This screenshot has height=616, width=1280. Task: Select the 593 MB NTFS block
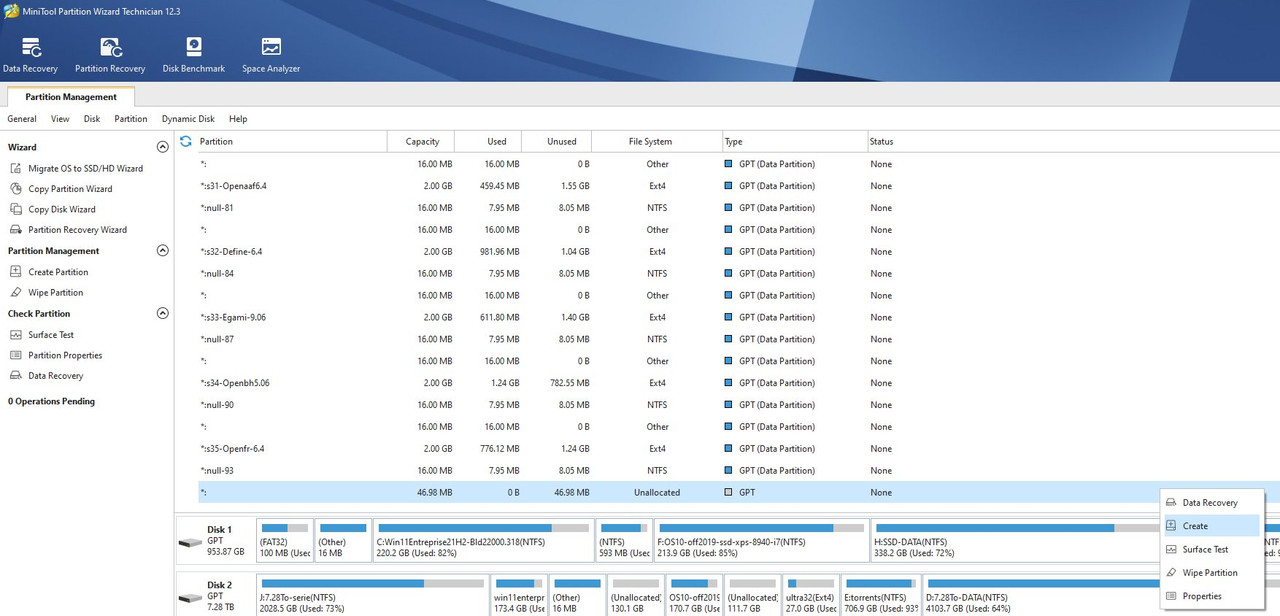coord(624,540)
